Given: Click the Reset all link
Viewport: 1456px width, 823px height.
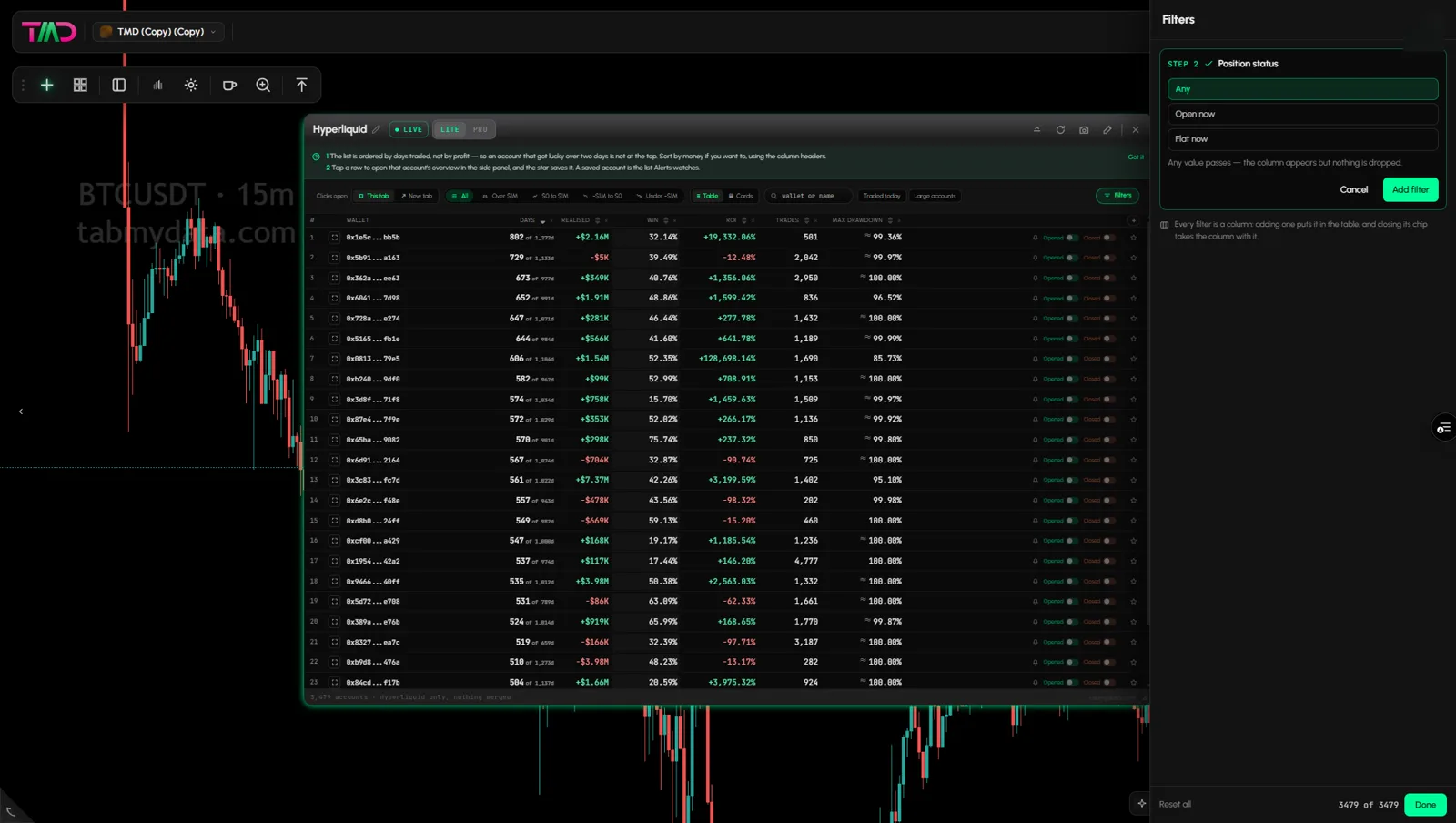Looking at the screenshot, I should [x=1175, y=805].
